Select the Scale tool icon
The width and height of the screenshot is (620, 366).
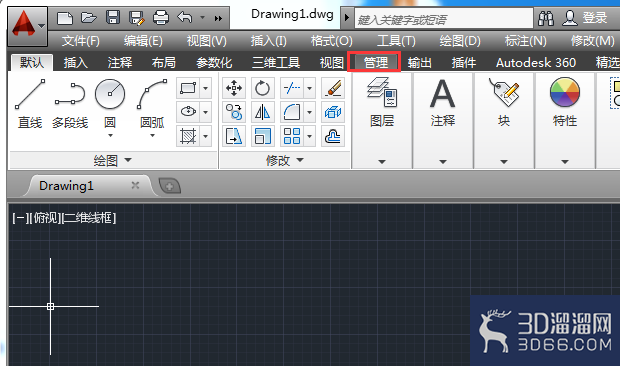(262, 136)
